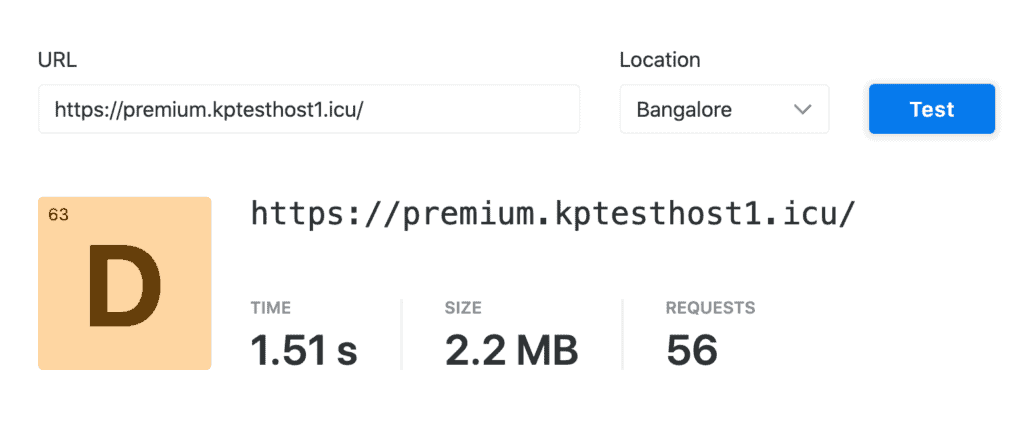Click the 1.51 s load time value
The image size is (1024, 429).
coord(303,351)
